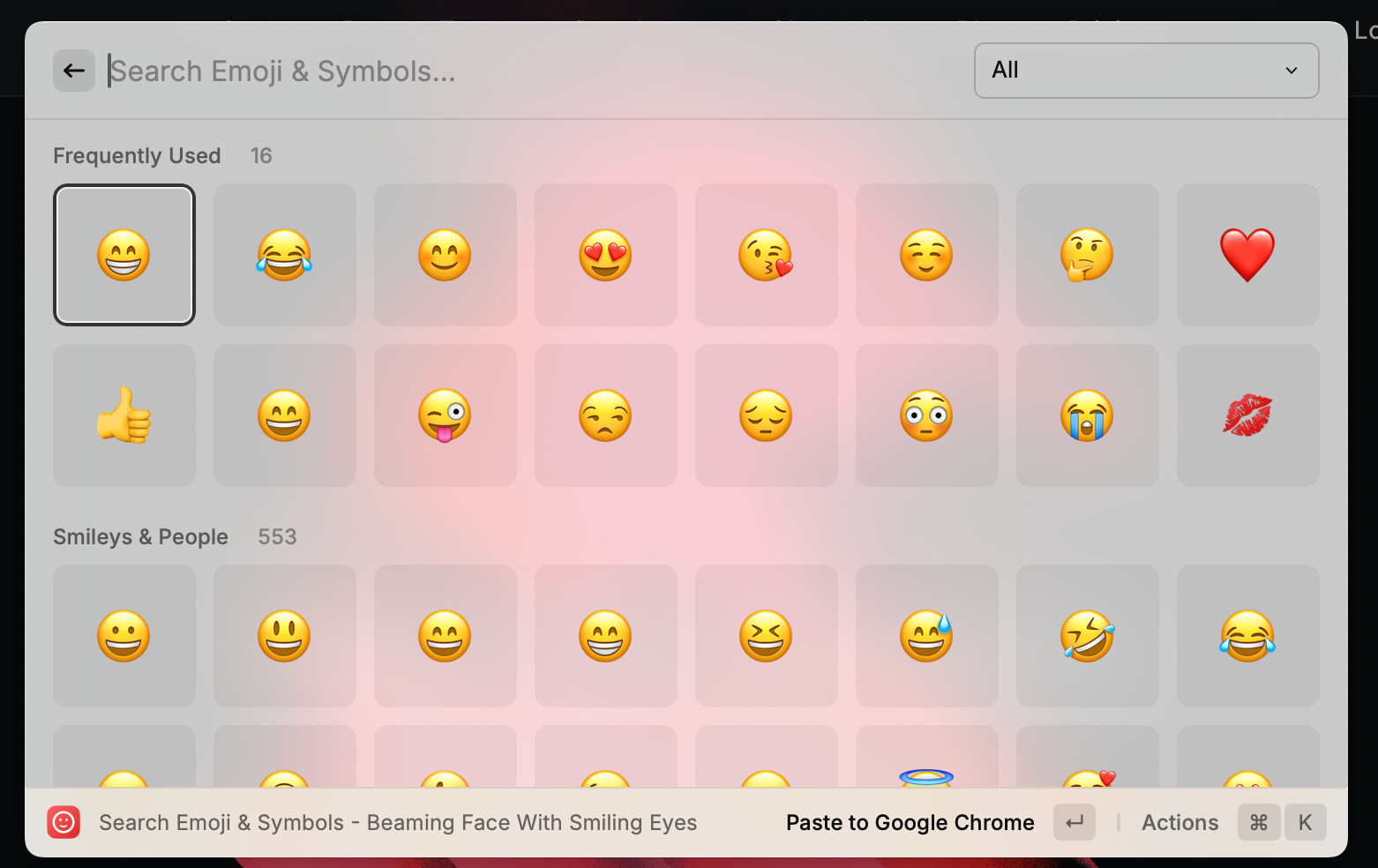Select the flushed face emoji
The height and width of the screenshot is (868, 1378).
point(926,415)
